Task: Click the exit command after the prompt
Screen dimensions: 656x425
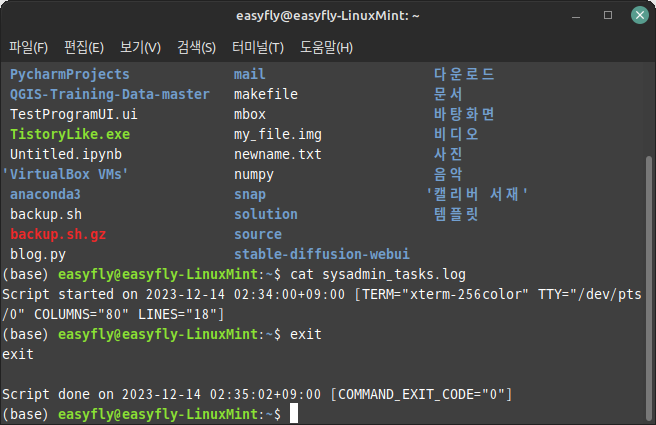Action: [306, 335]
